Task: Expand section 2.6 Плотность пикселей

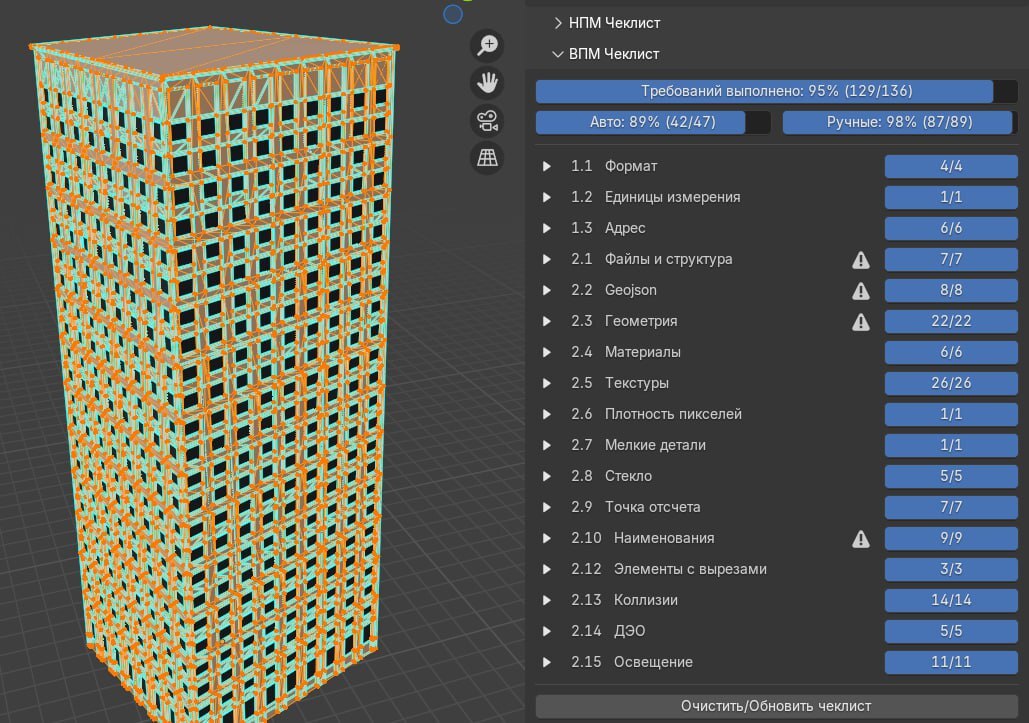Action: (547, 414)
